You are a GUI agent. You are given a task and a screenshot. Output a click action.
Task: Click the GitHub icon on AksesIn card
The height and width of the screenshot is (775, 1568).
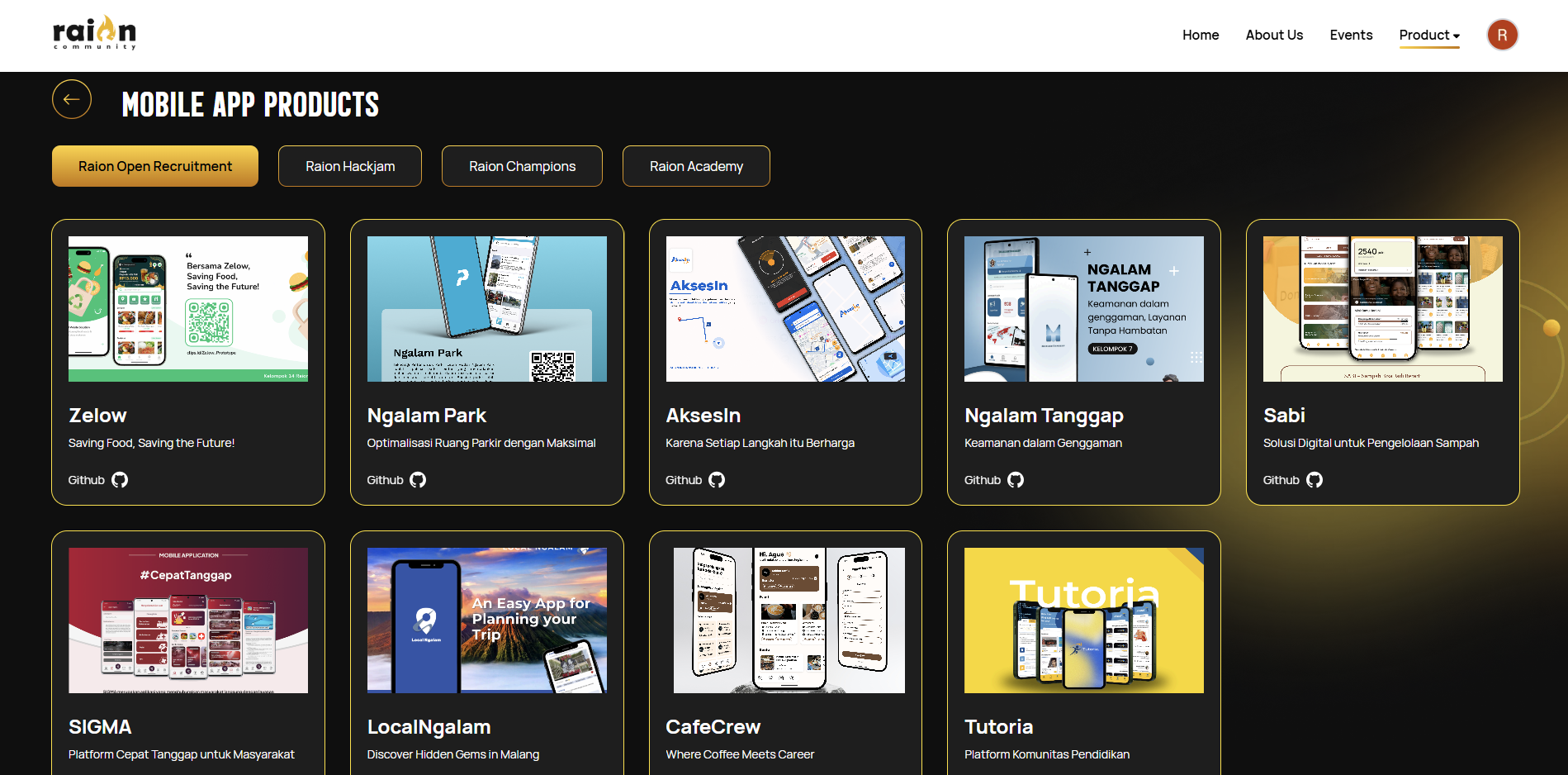(717, 480)
